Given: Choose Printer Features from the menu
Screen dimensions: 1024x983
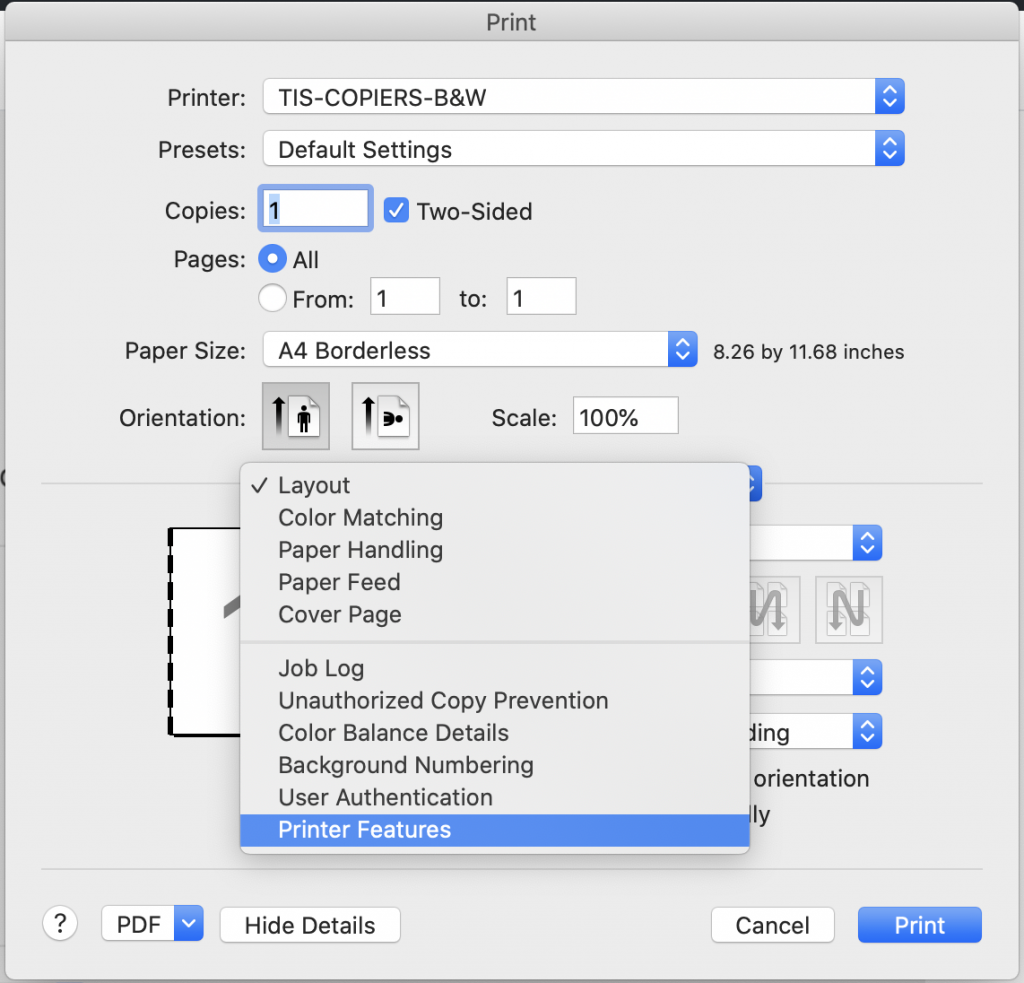Looking at the screenshot, I should (365, 830).
